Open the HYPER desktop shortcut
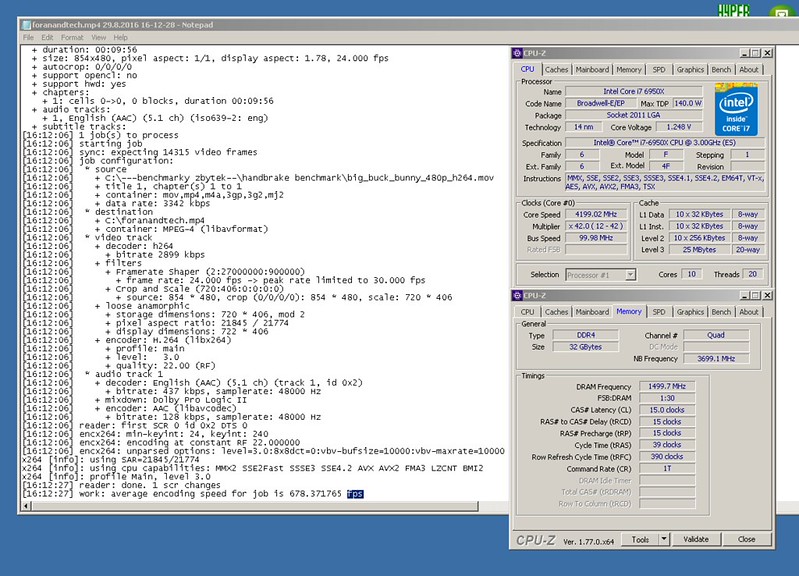 (x=733, y=11)
